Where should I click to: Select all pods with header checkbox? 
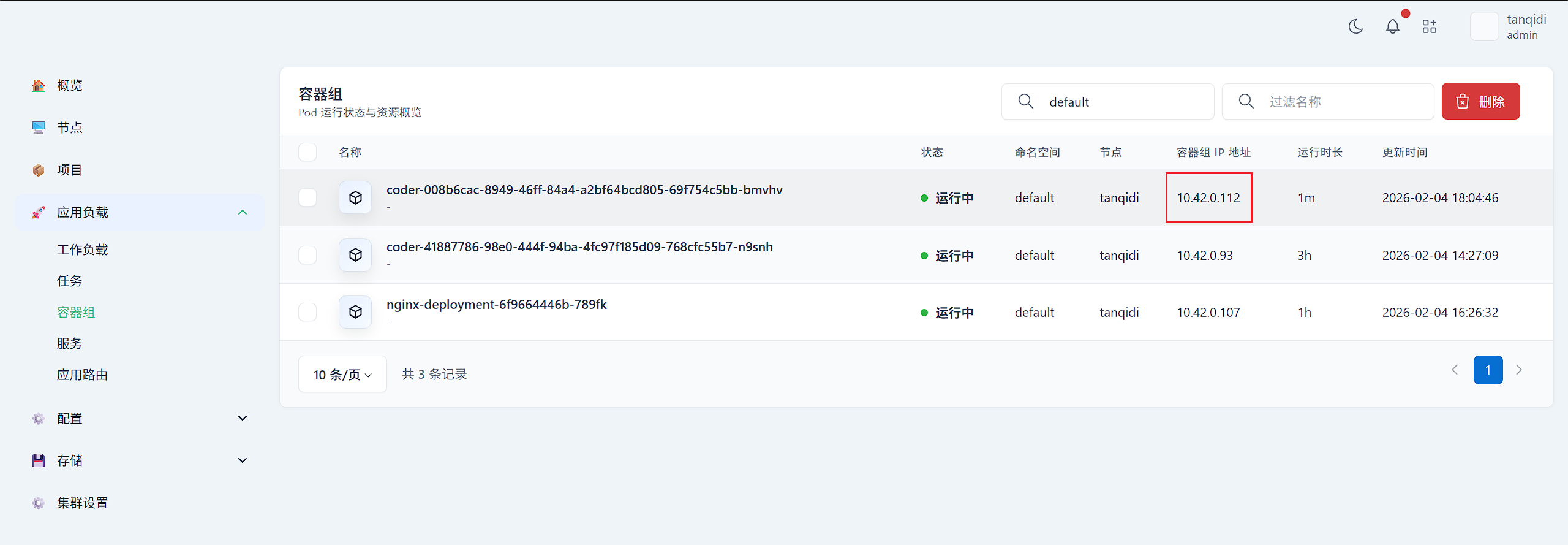pos(307,152)
